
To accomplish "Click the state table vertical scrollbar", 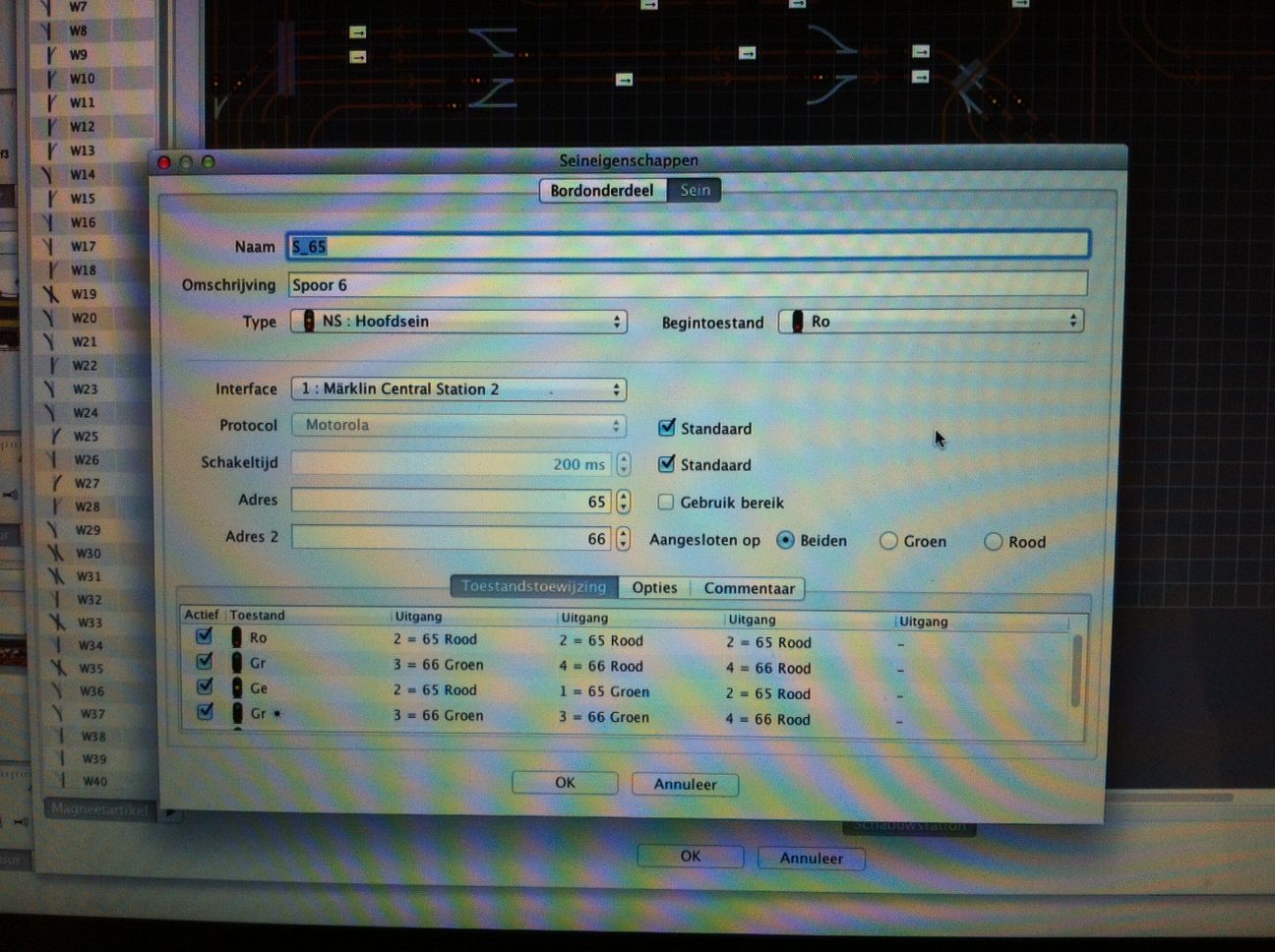I will pos(1077,671).
